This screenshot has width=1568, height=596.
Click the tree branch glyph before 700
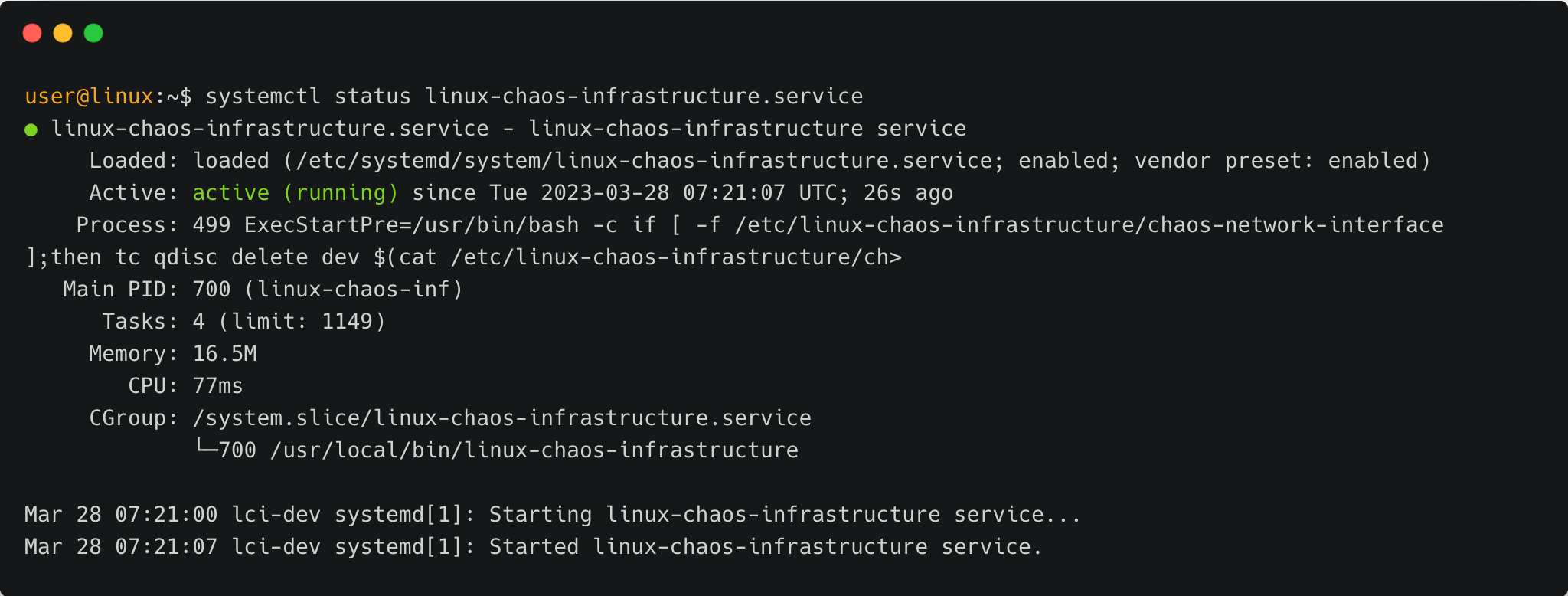tap(205, 448)
